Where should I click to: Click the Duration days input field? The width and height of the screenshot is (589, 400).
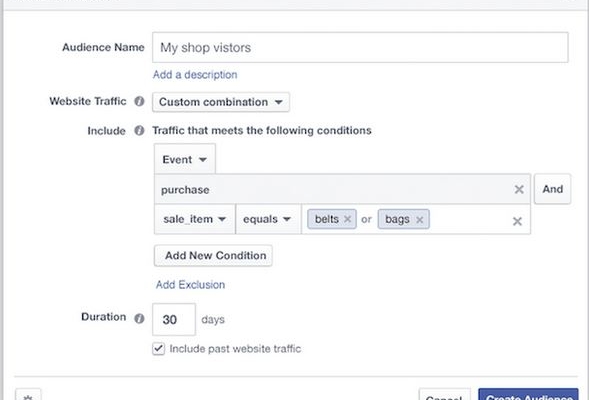[x=174, y=319]
